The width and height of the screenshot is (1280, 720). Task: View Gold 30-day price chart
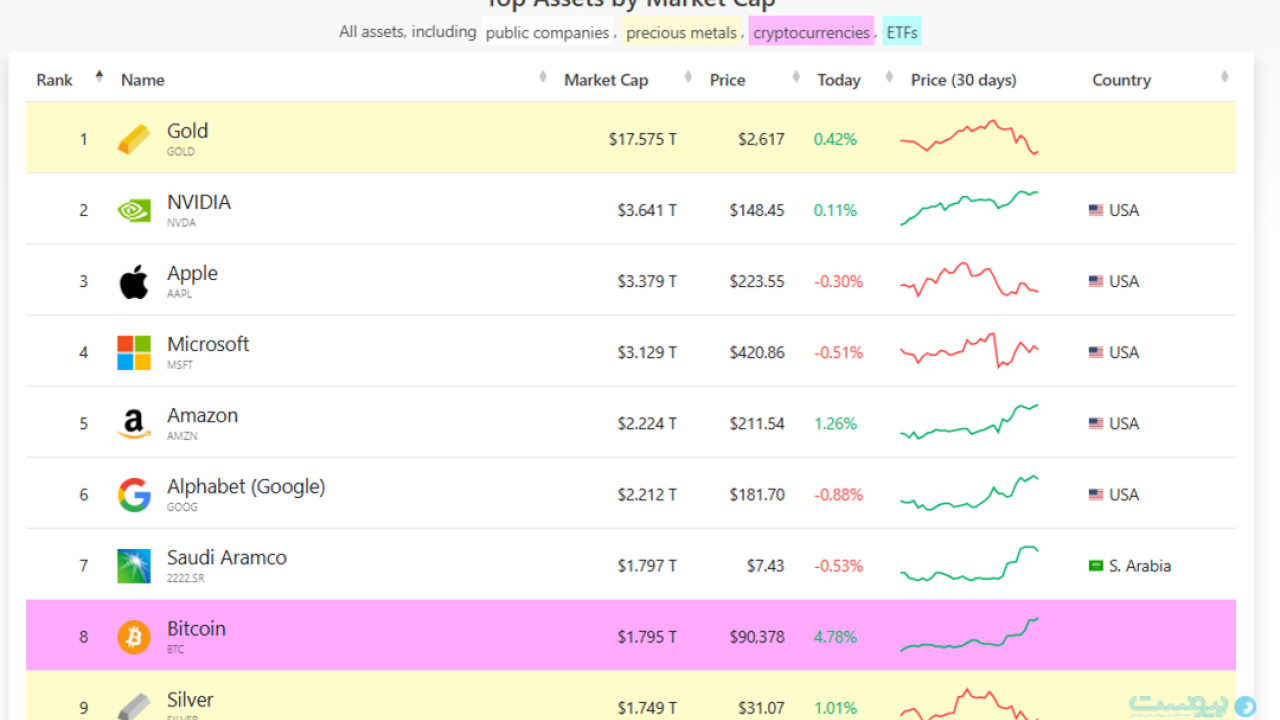969,138
